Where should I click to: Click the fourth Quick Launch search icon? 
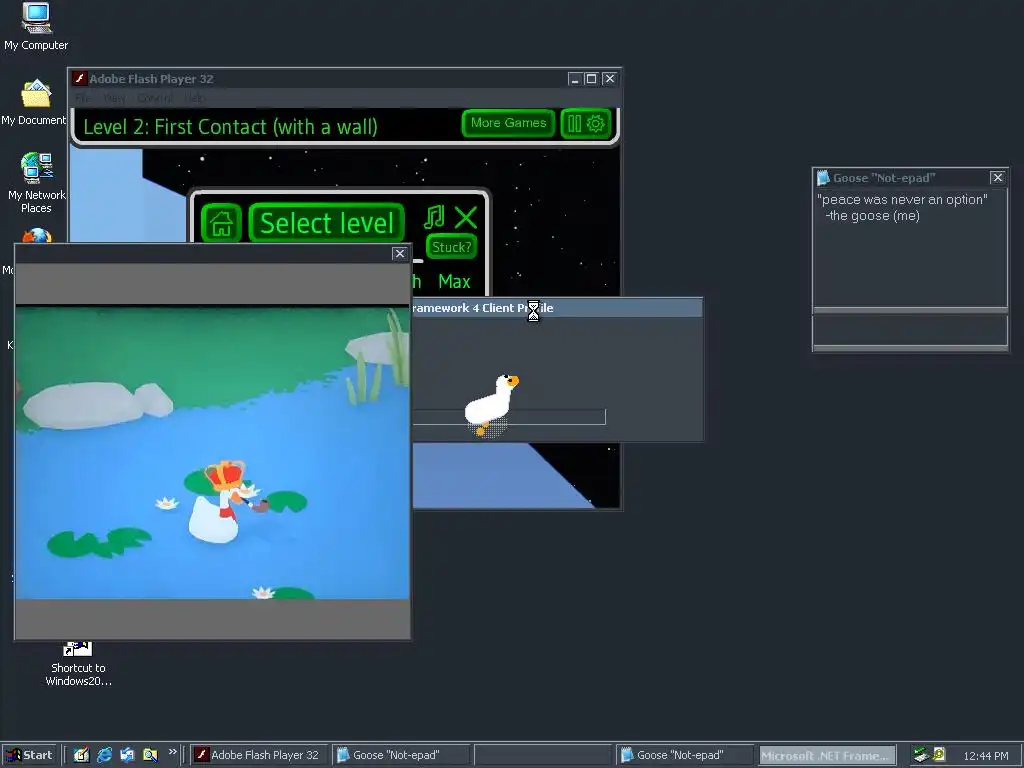pyautogui.click(x=150, y=755)
